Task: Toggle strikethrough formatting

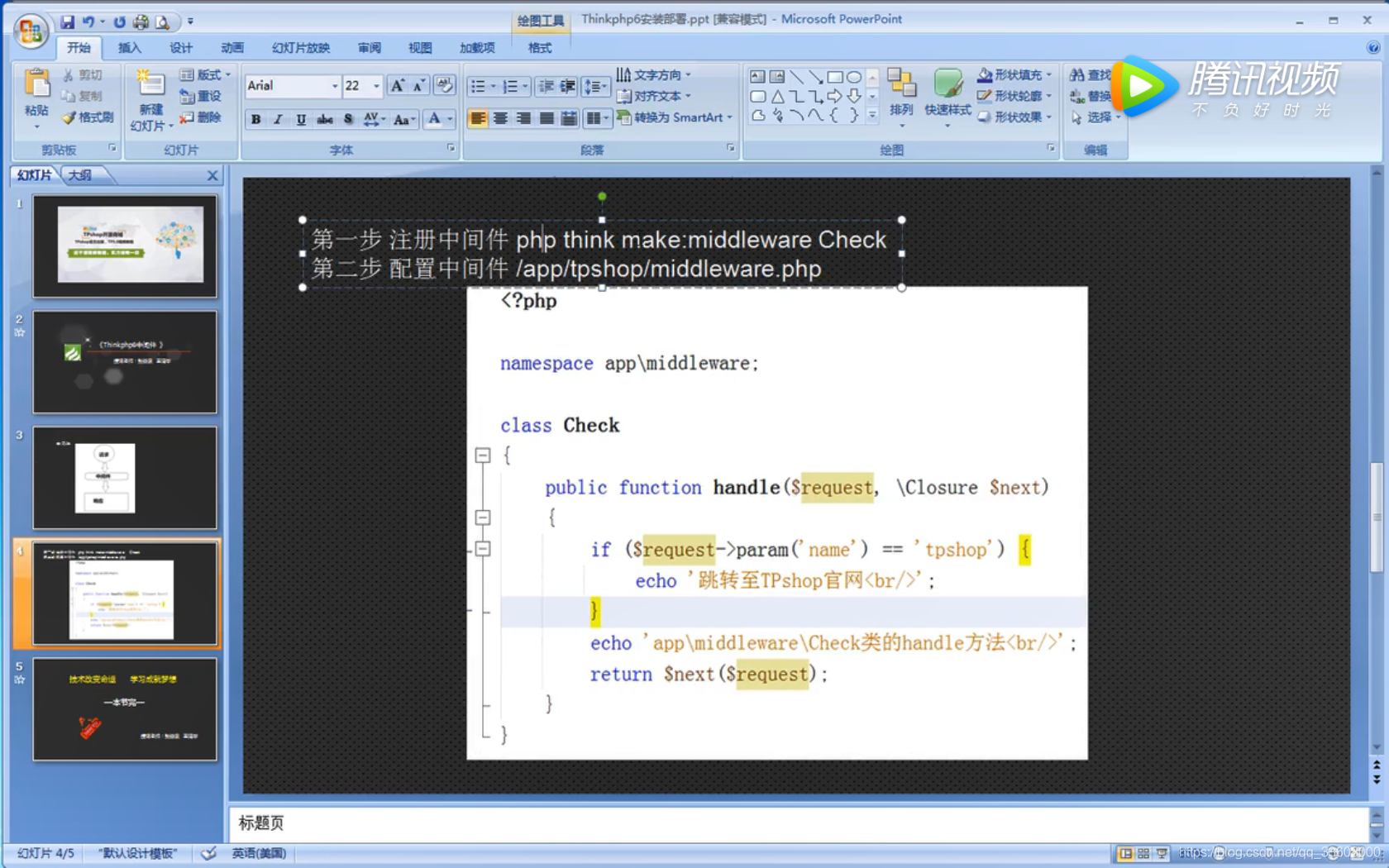Action: coord(325,119)
